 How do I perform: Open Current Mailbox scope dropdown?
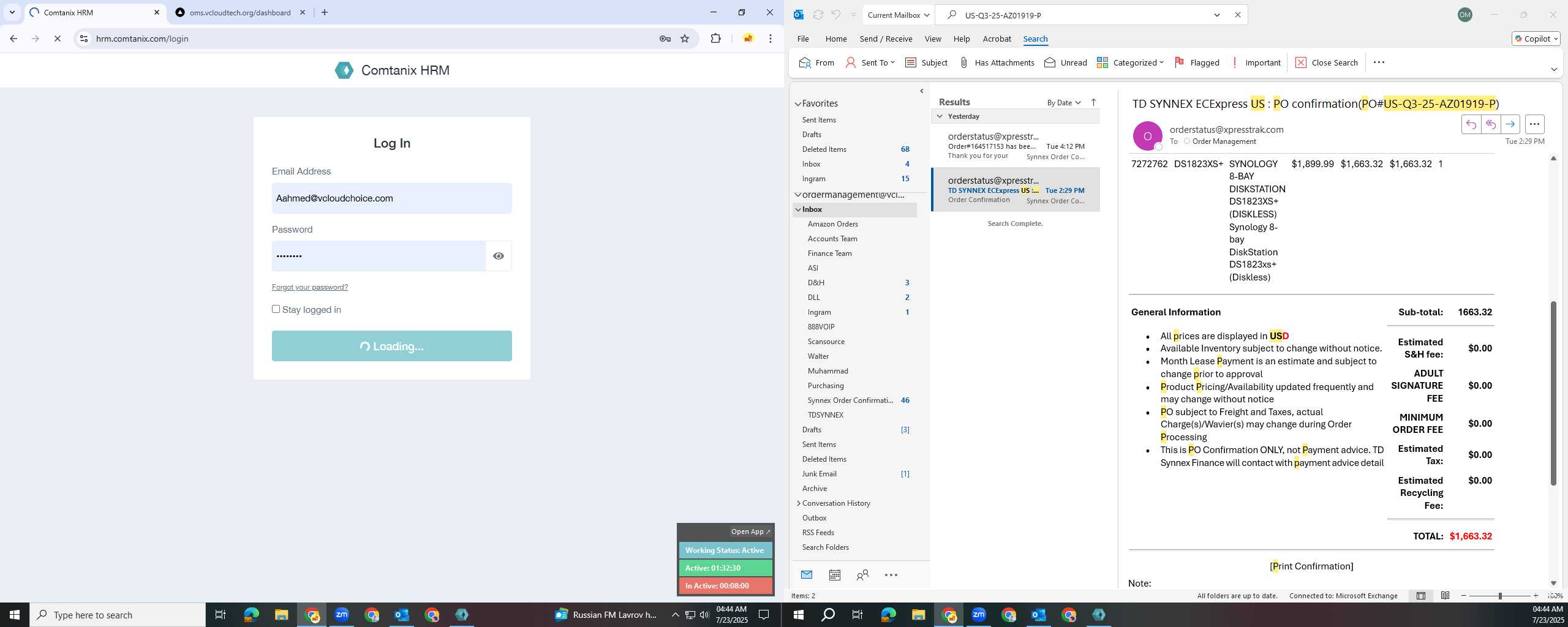coord(898,15)
